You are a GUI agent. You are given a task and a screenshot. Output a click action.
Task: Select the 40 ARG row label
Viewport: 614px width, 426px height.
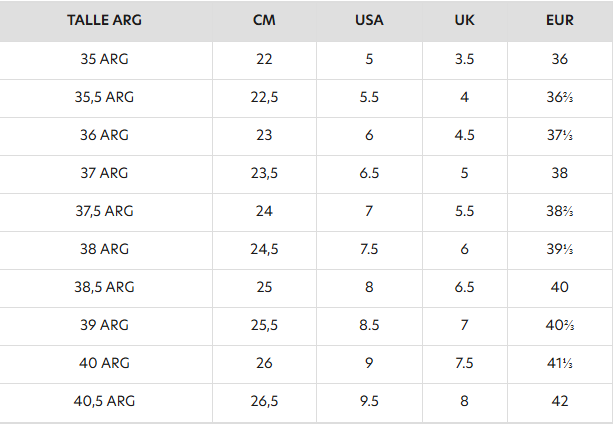click(104, 363)
